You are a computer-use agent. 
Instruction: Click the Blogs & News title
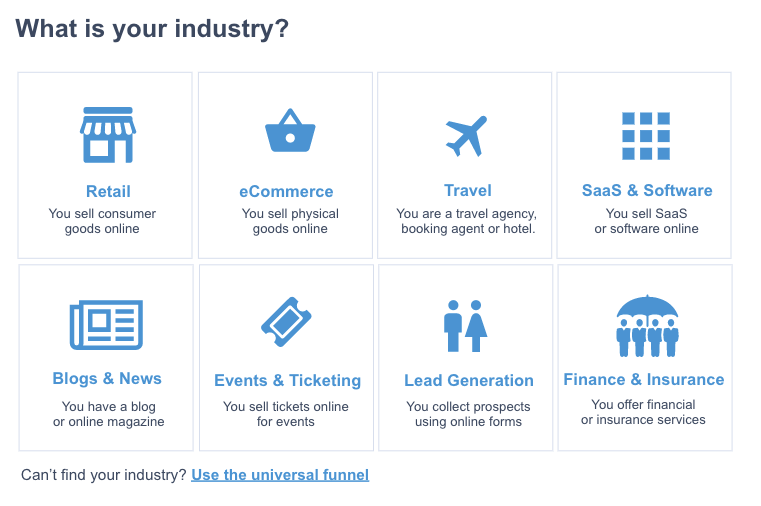(107, 378)
